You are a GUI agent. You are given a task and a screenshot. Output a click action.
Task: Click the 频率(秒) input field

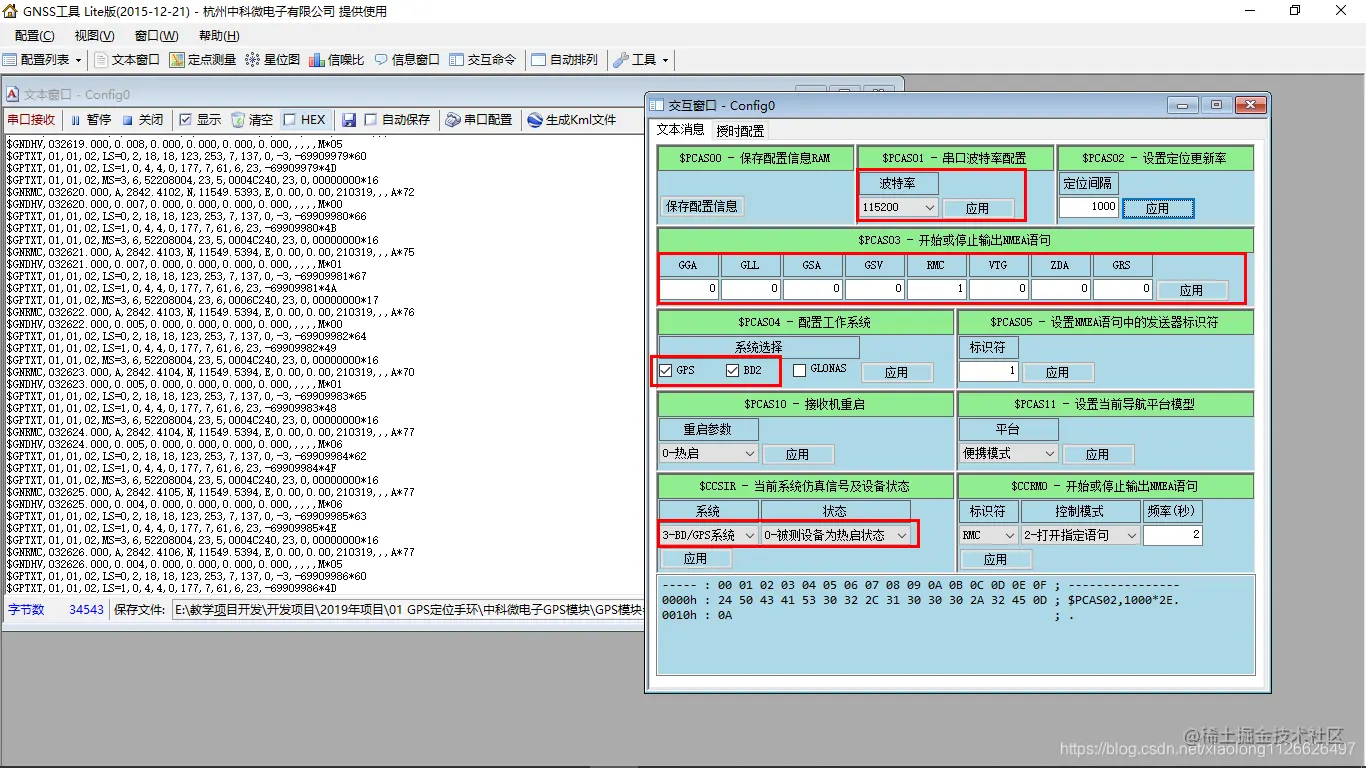[1172, 535]
